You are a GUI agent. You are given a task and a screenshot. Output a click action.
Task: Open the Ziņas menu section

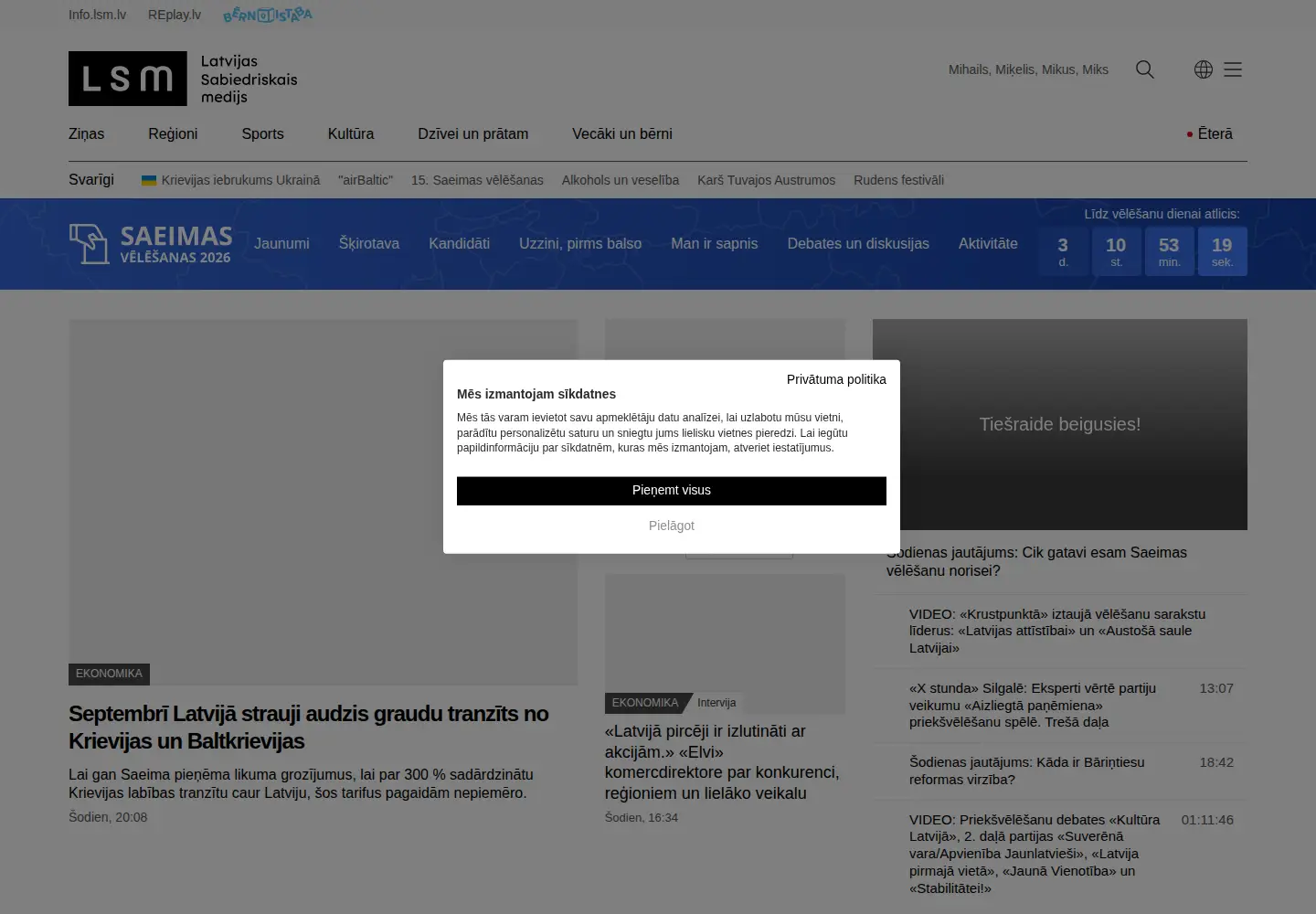pos(87,133)
